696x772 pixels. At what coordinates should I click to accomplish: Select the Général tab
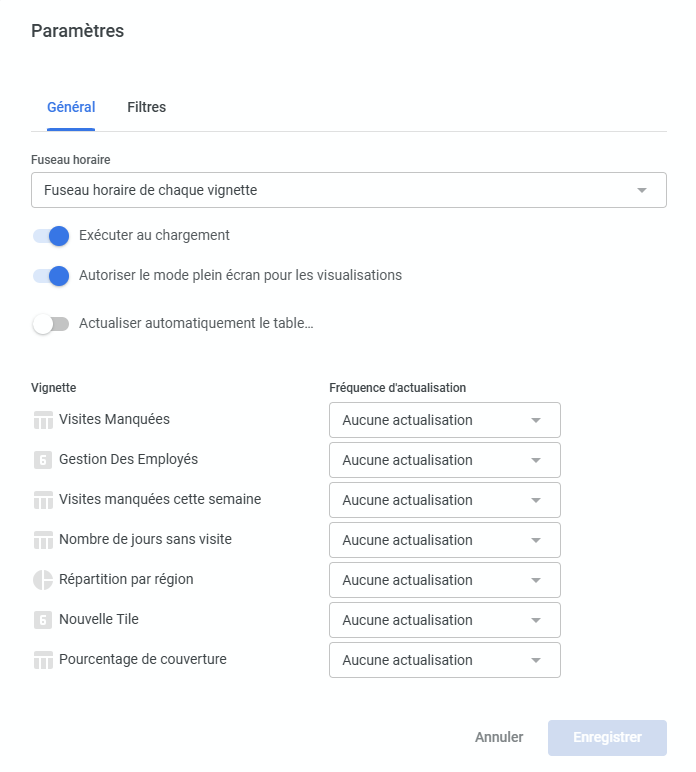[x=71, y=107]
